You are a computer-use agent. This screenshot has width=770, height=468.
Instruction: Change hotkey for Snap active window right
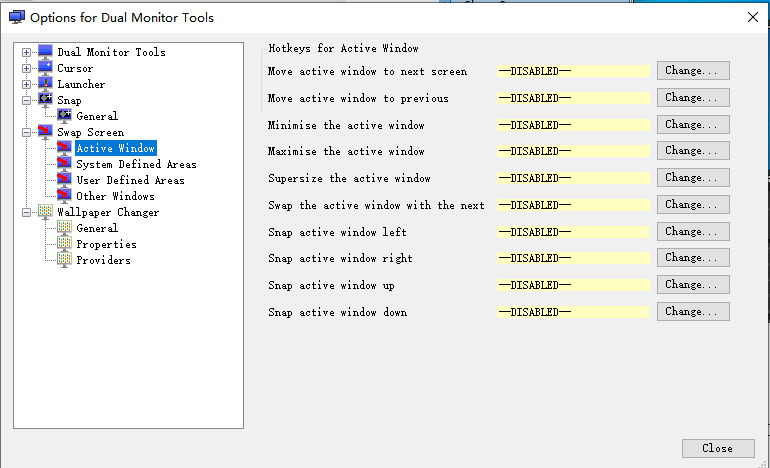coord(693,258)
